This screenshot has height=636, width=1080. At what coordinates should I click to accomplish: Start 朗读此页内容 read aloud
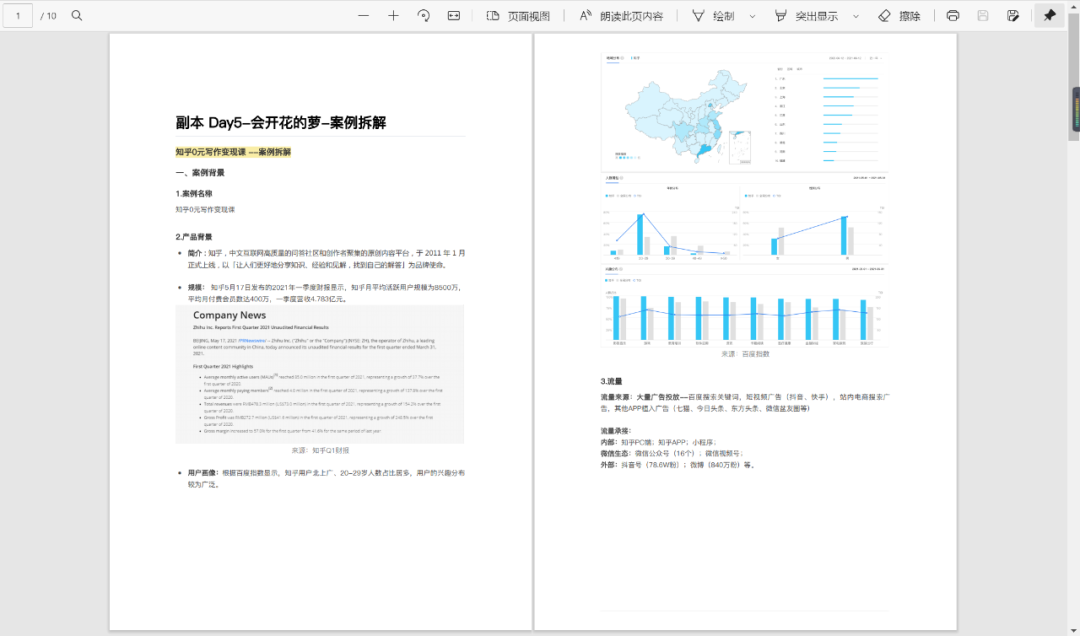621,16
